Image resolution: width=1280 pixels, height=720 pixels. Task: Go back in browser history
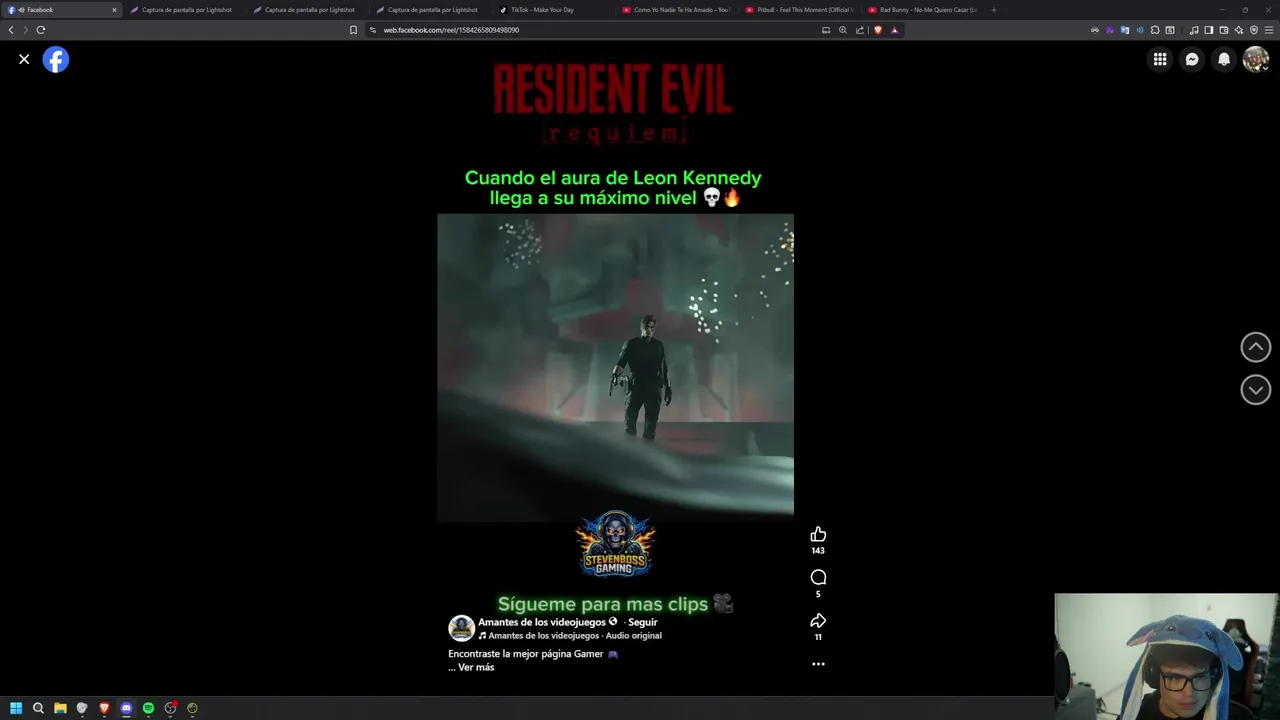(x=11, y=30)
